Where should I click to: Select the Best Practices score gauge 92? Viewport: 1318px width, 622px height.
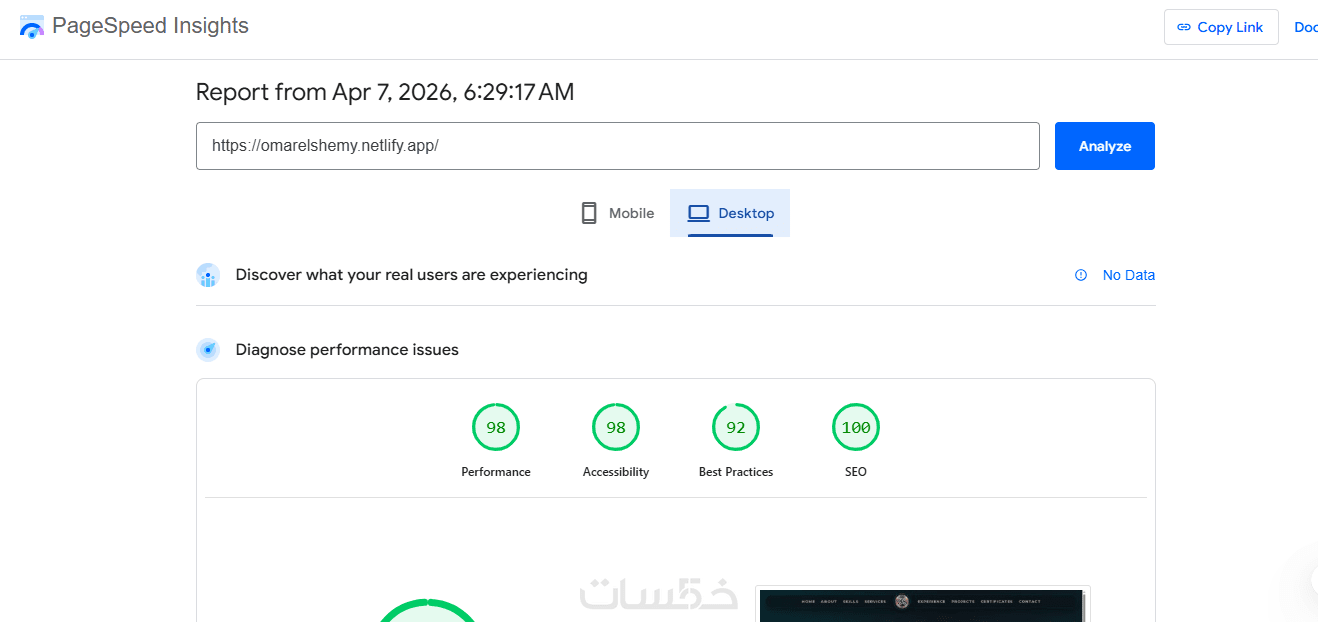pos(736,428)
